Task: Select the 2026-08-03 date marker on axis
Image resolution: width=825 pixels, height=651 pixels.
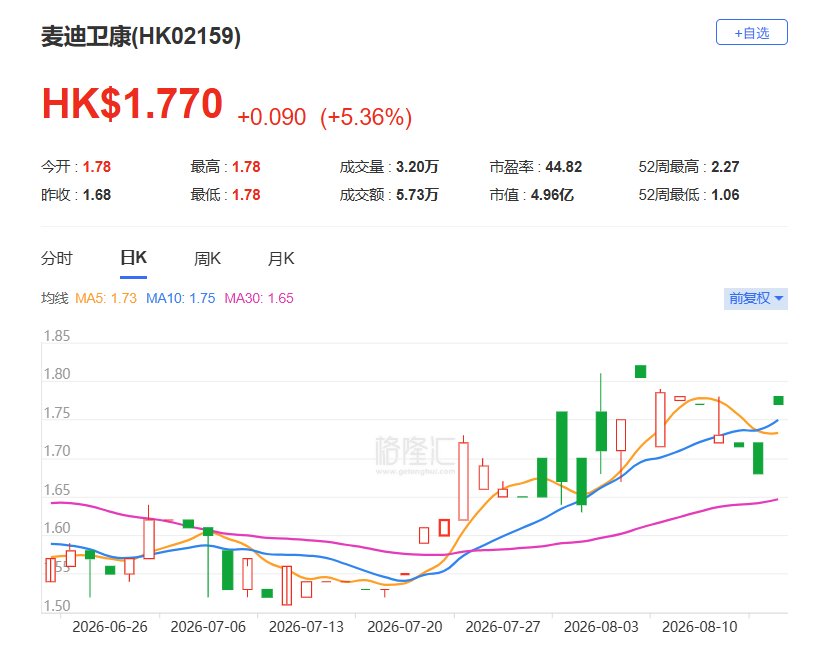Action: point(601,627)
